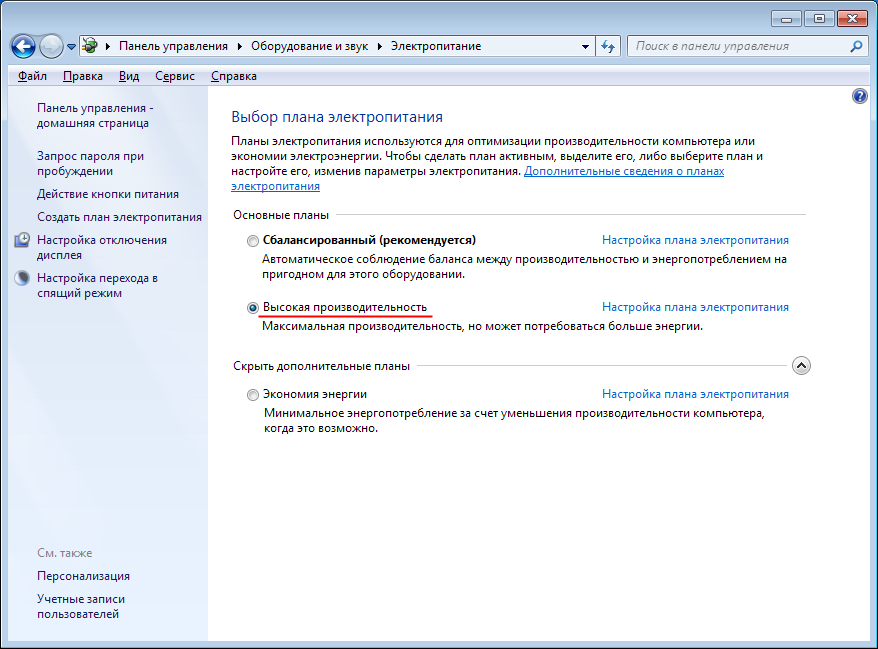The width and height of the screenshot is (878, 649).
Task: Open address bar history dropdown
Action: [585, 46]
